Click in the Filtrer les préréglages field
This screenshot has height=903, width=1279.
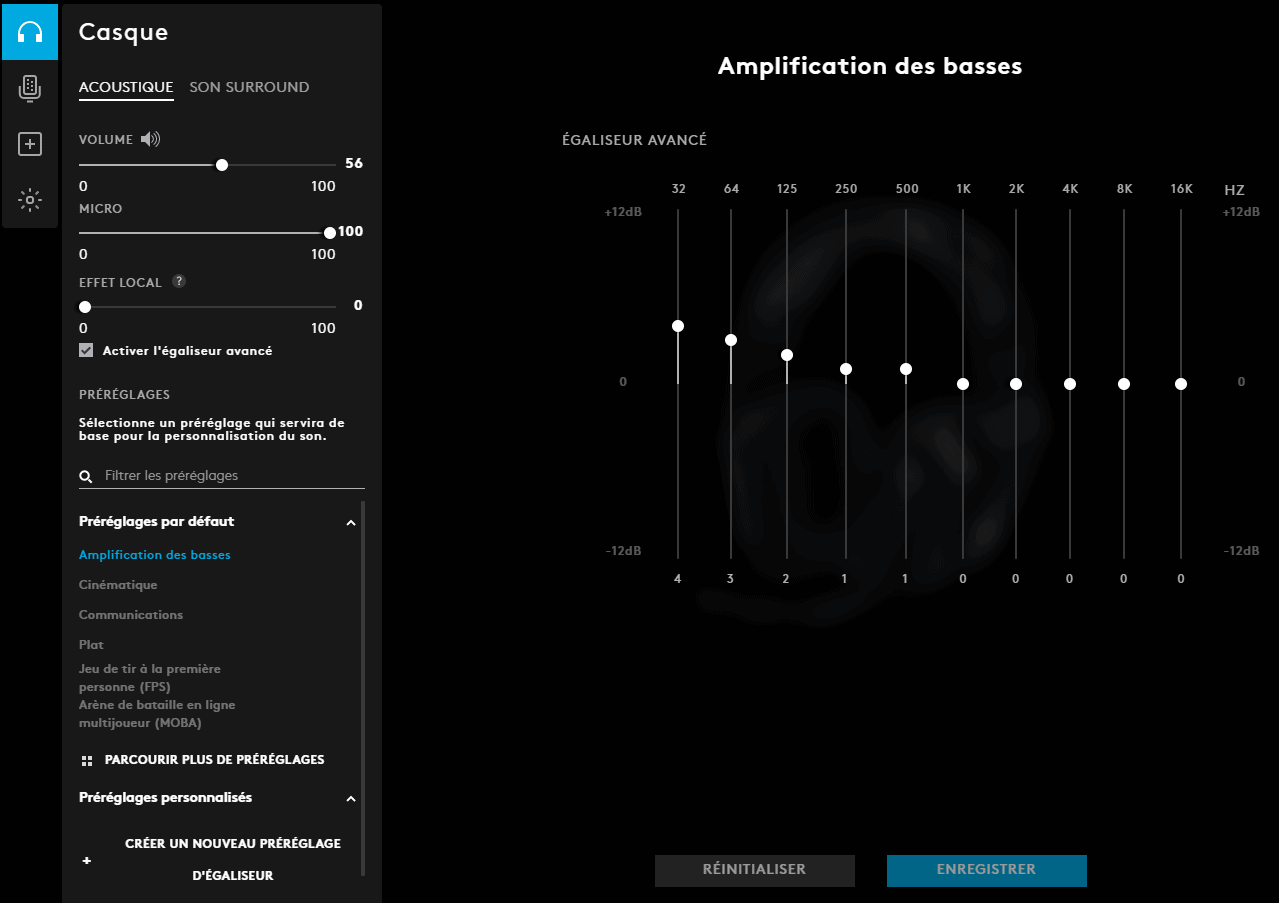230,476
